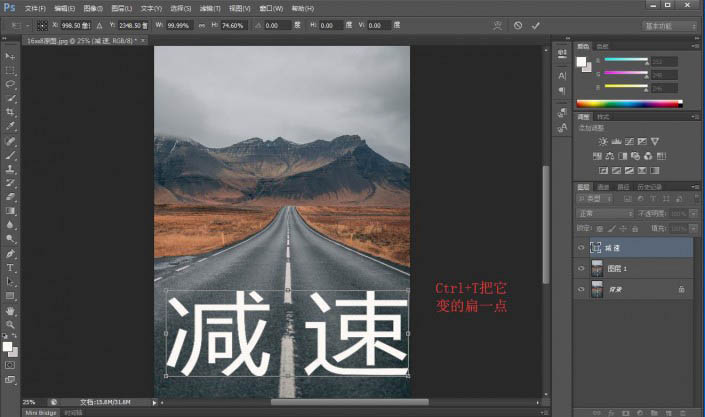Toggle lock position icon
This screenshot has width=705, height=417.
[x=623, y=229]
